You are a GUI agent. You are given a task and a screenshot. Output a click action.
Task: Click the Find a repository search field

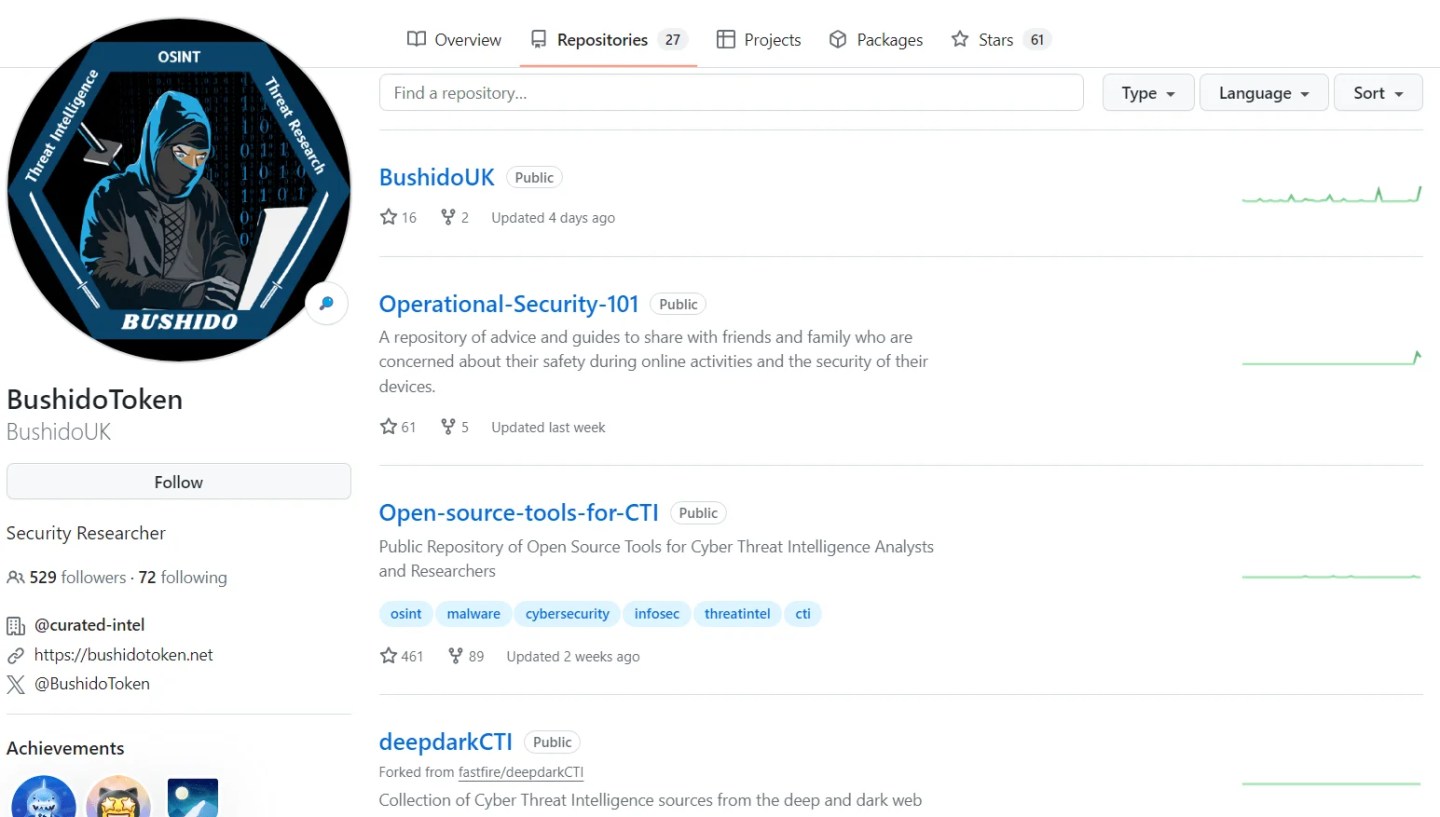click(731, 93)
